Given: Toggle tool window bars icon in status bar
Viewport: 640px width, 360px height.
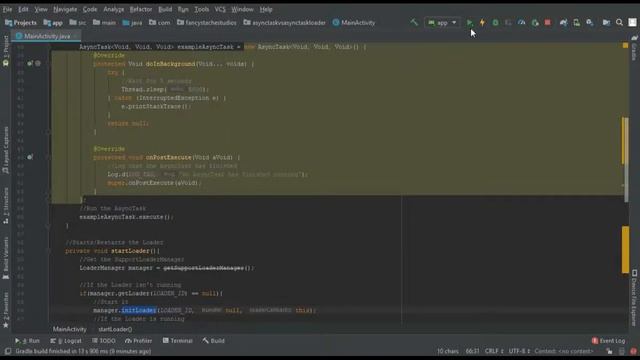Looking at the screenshot, I should pos(8,351).
